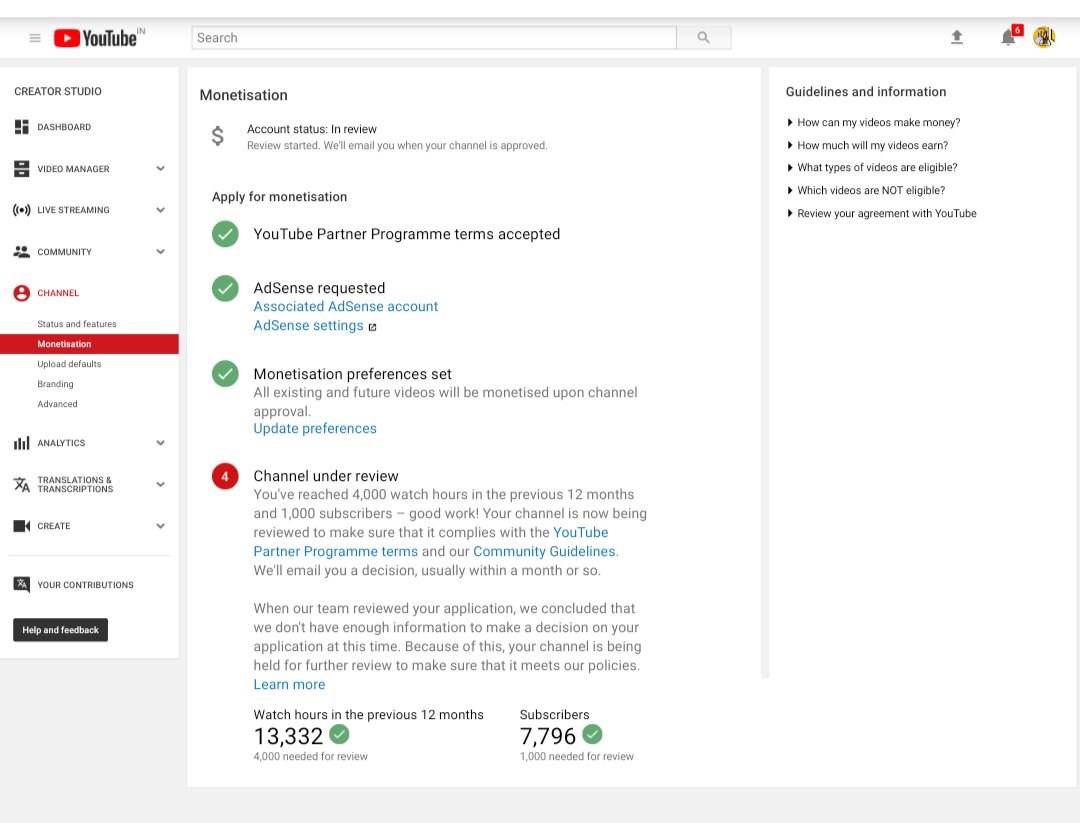Click green check beside Monetisation preferences set
Viewport: 1080px width, 823px height.
(x=225, y=374)
